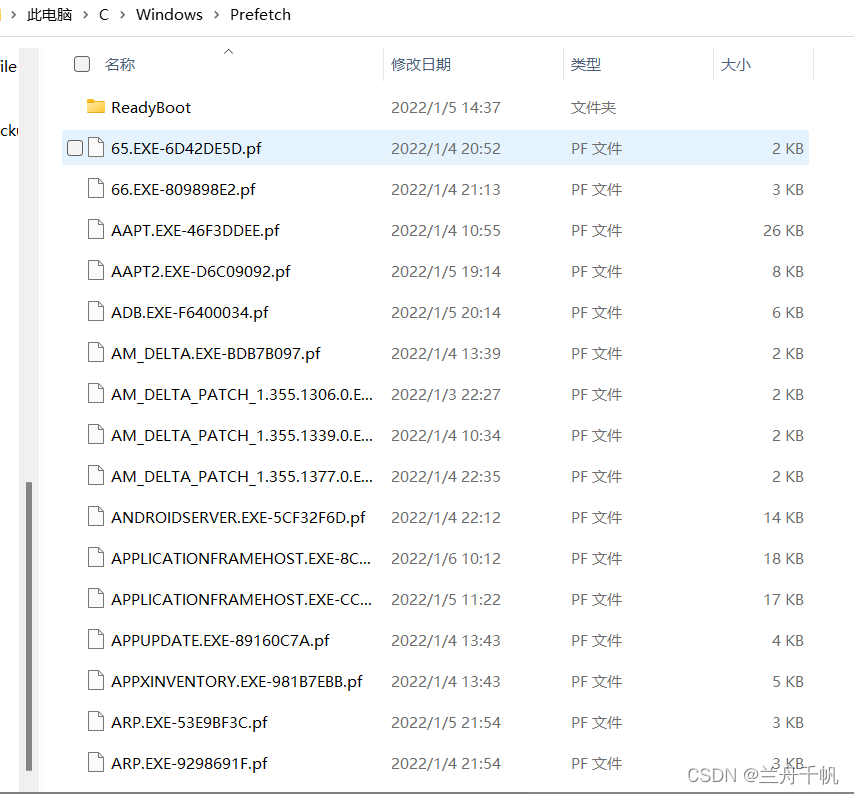Click file icon of ARP.EXE-9298691F.pf
The height and width of the screenshot is (794, 854).
point(96,762)
